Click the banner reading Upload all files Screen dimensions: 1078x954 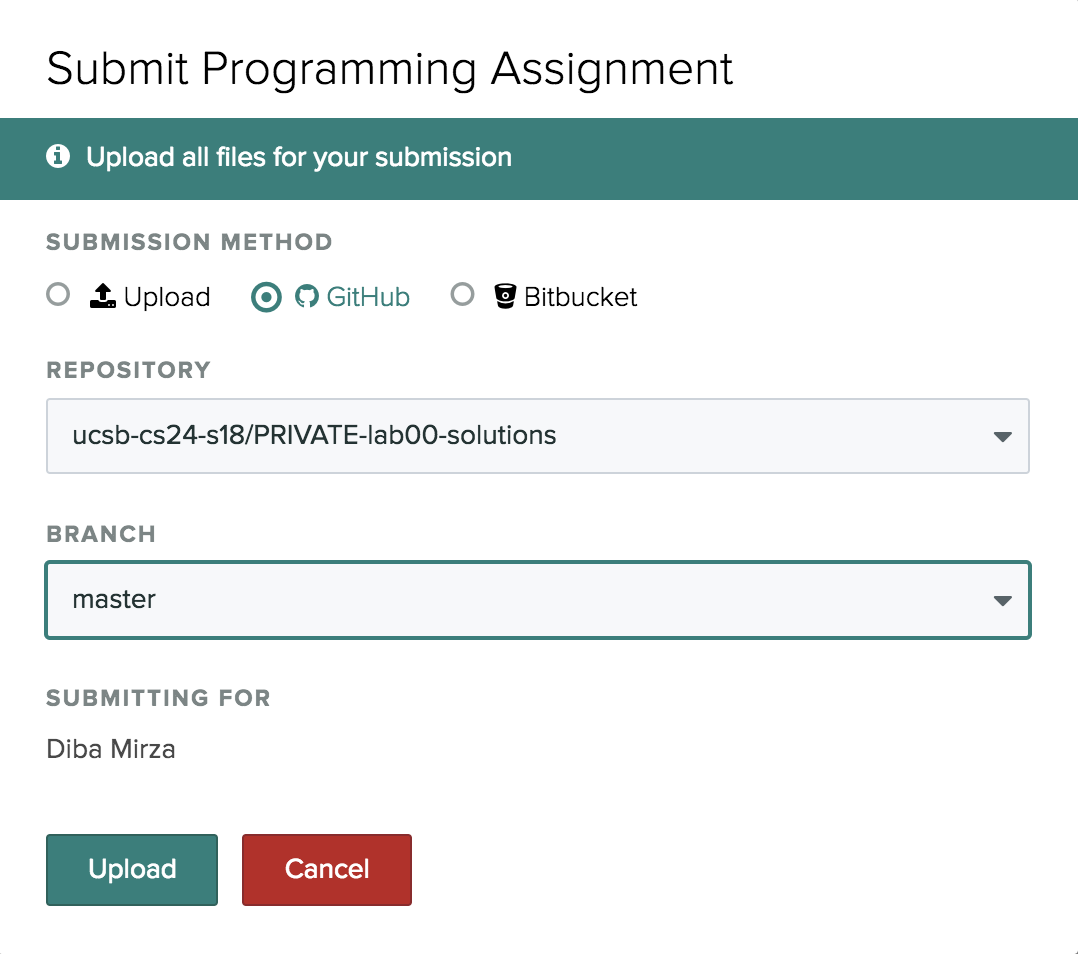(298, 157)
